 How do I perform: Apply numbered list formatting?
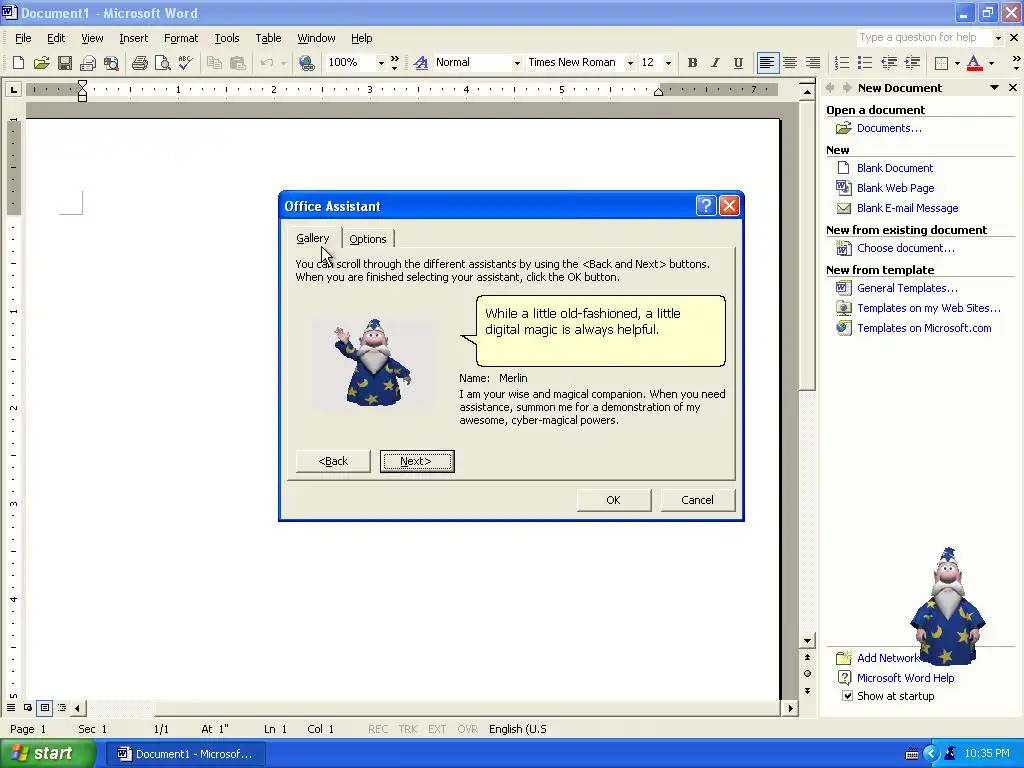point(842,63)
